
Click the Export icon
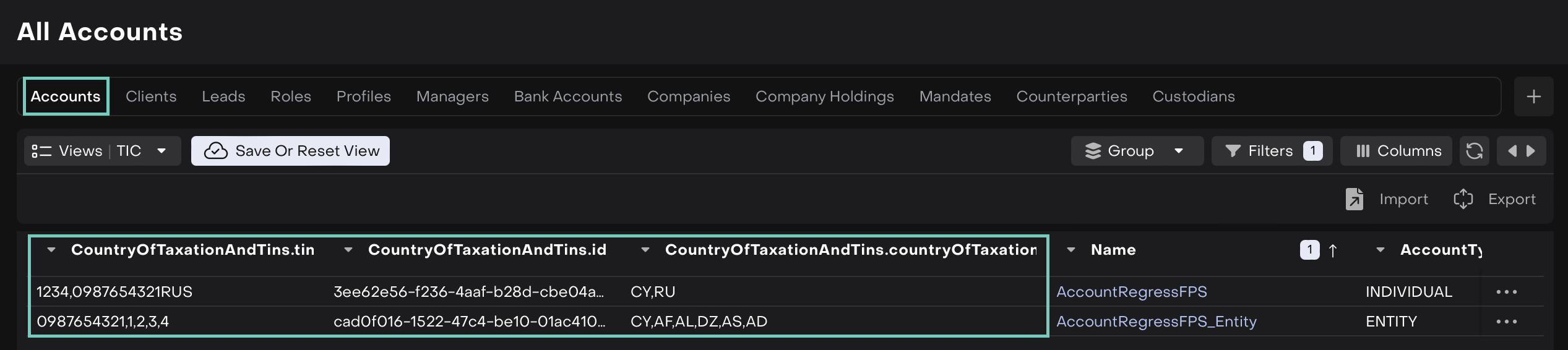click(x=1463, y=199)
